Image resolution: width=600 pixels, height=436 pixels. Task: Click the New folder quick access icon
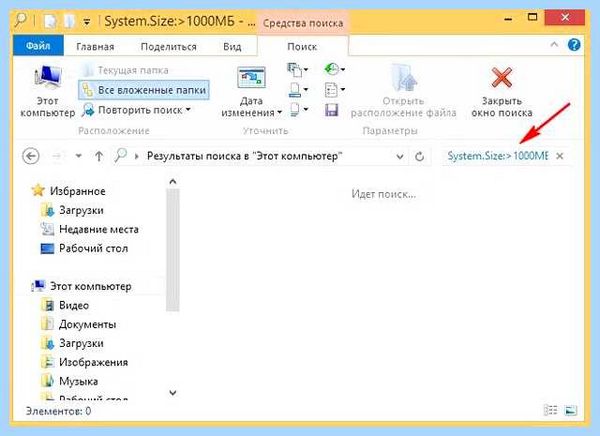(69, 21)
